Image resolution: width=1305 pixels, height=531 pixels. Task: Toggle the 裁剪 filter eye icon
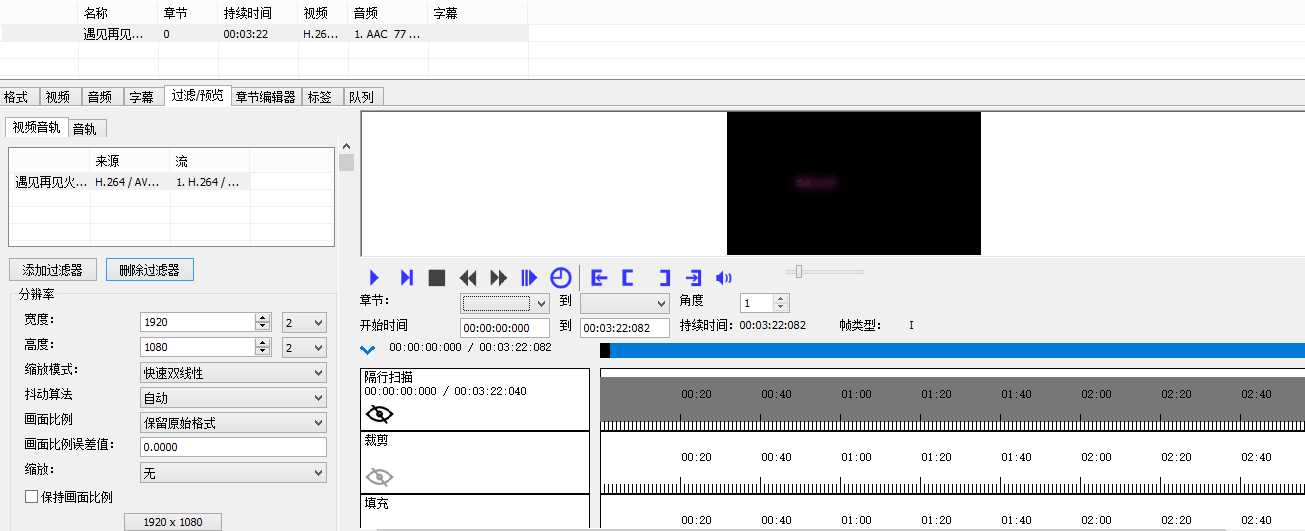tap(380, 477)
